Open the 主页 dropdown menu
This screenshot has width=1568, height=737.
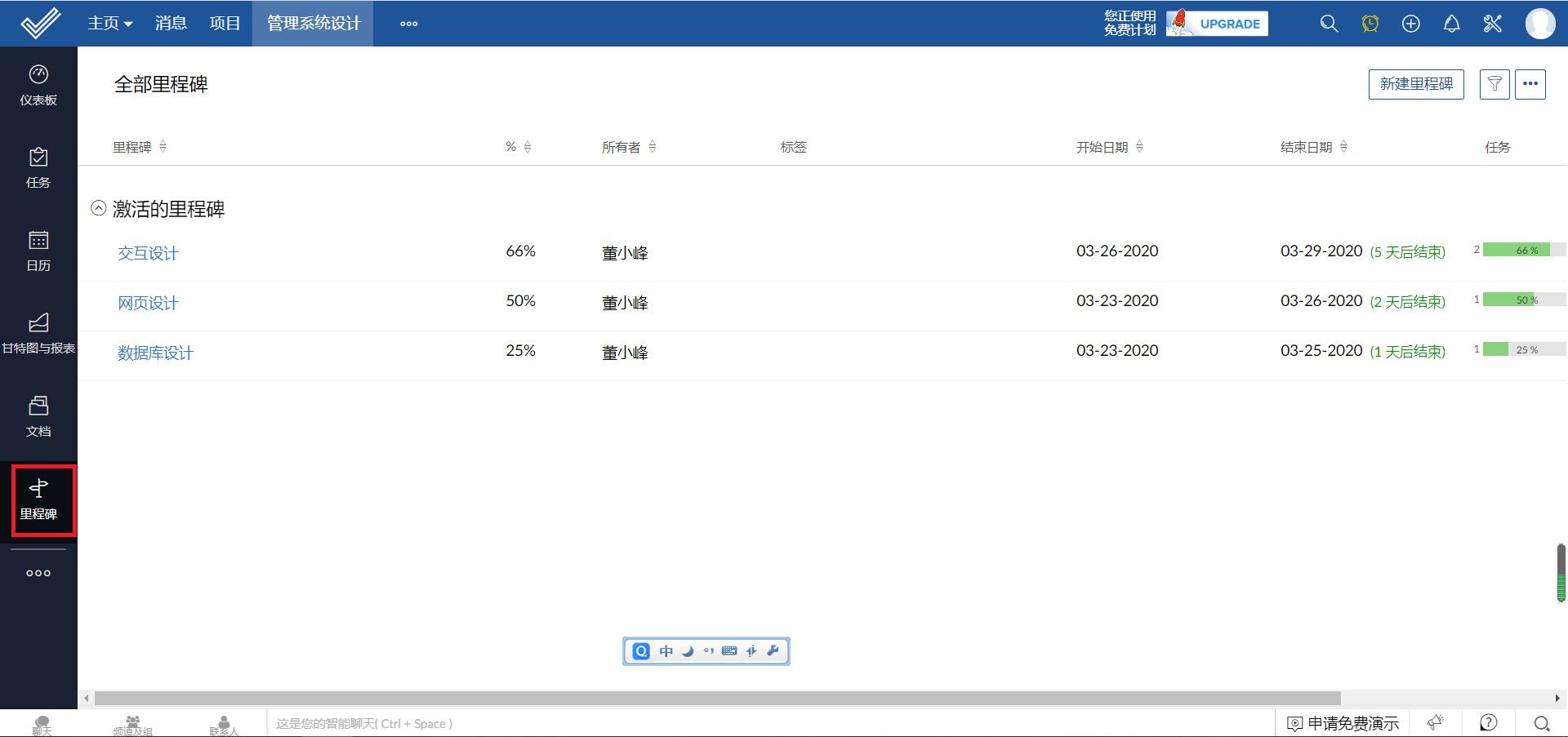[109, 24]
